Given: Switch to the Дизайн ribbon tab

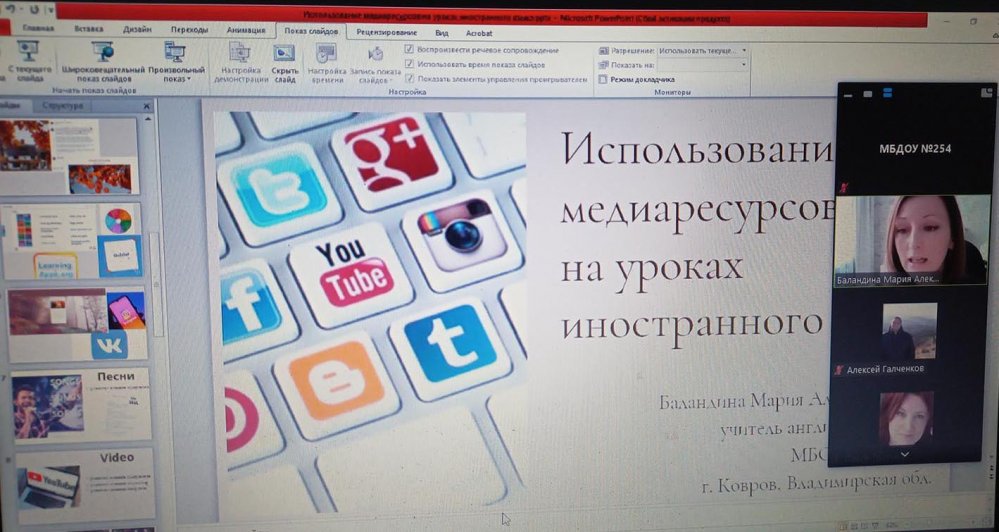Looking at the screenshot, I should click(136, 29).
